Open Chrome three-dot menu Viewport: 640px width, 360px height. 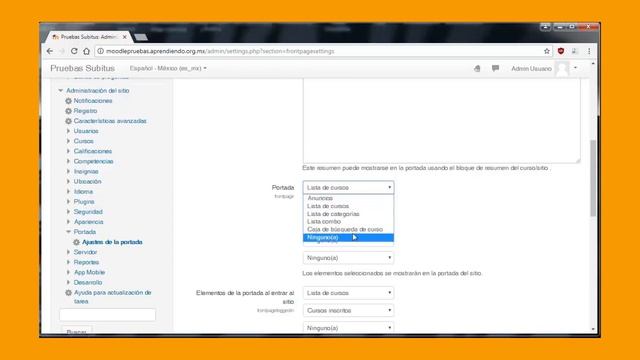(x=589, y=51)
